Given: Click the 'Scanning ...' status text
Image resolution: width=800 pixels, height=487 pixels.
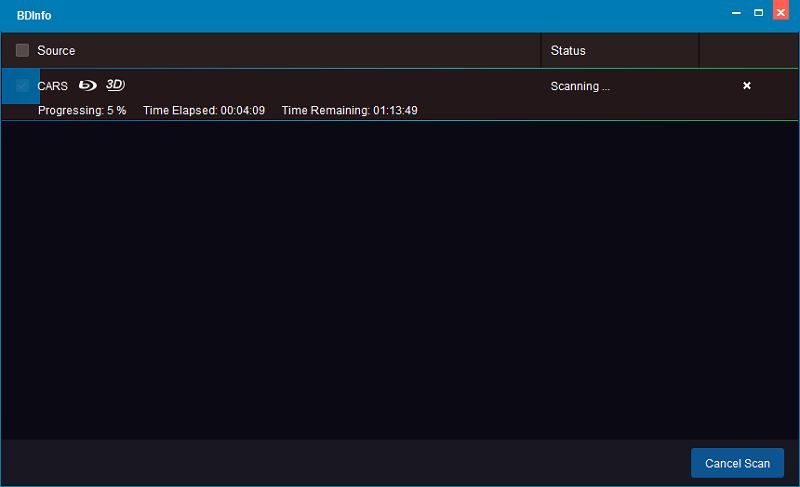Looking at the screenshot, I should [x=580, y=86].
